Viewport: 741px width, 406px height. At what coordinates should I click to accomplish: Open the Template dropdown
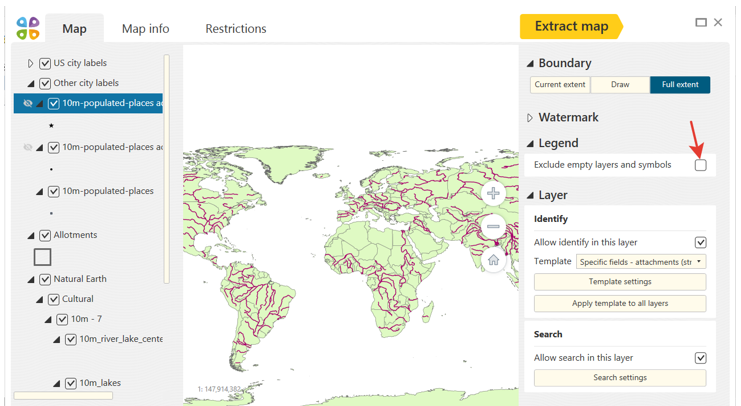click(x=641, y=262)
